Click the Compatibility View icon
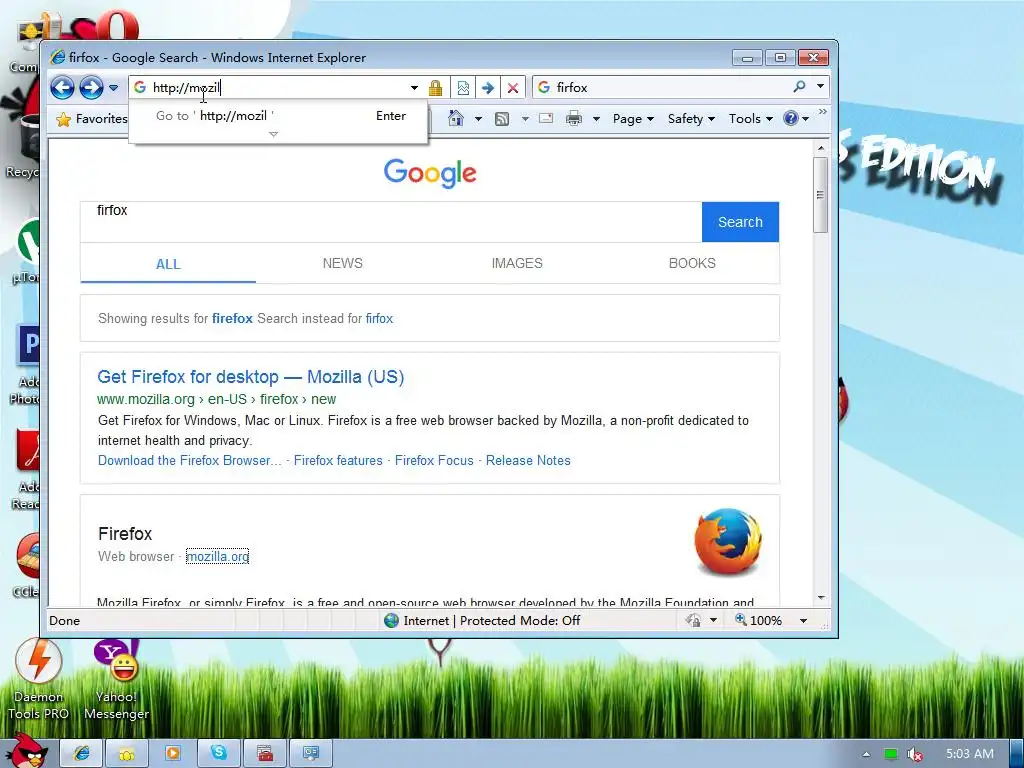 coord(463,88)
